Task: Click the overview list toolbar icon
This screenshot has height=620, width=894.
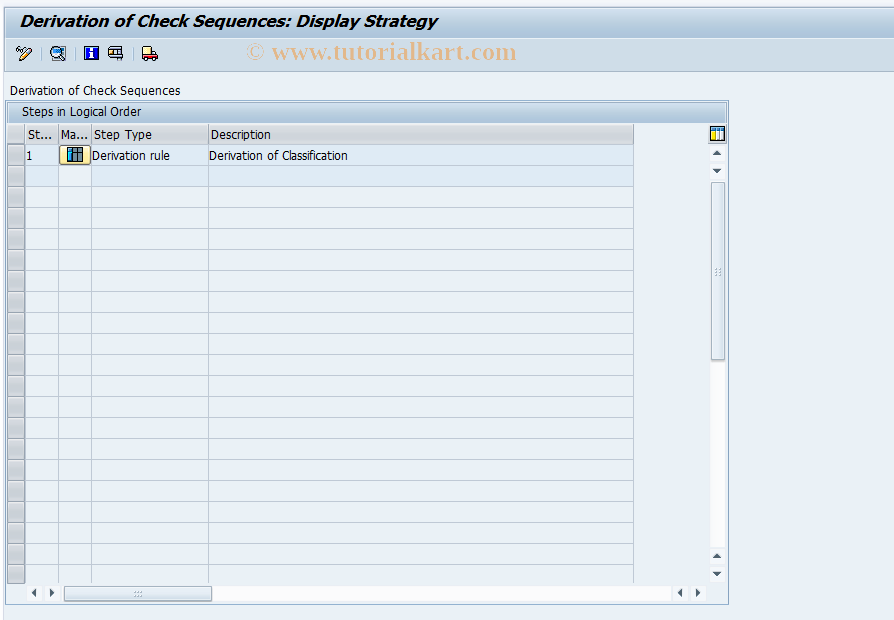Action: coord(116,54)
